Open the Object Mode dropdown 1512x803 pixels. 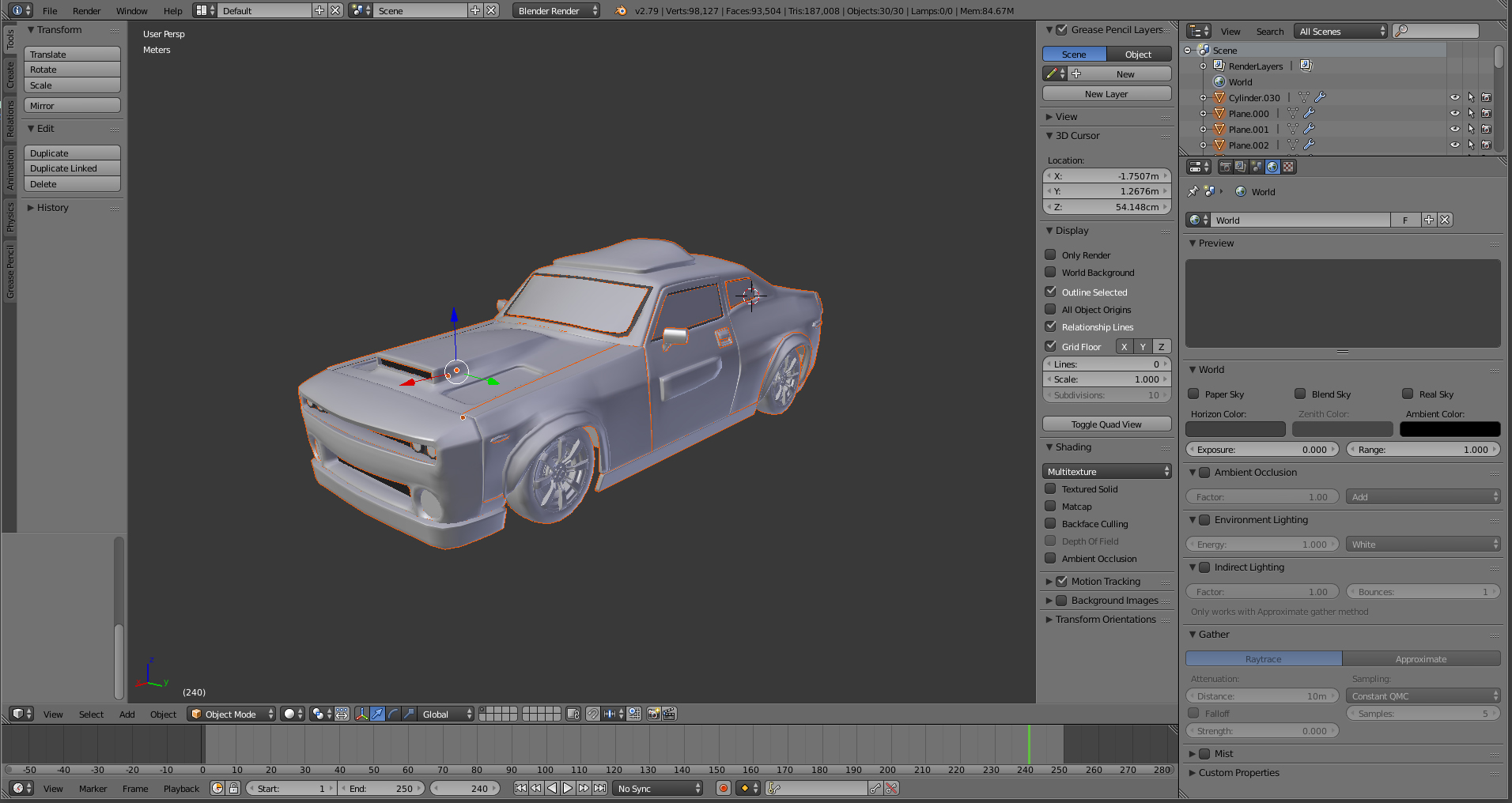[231, 714]
